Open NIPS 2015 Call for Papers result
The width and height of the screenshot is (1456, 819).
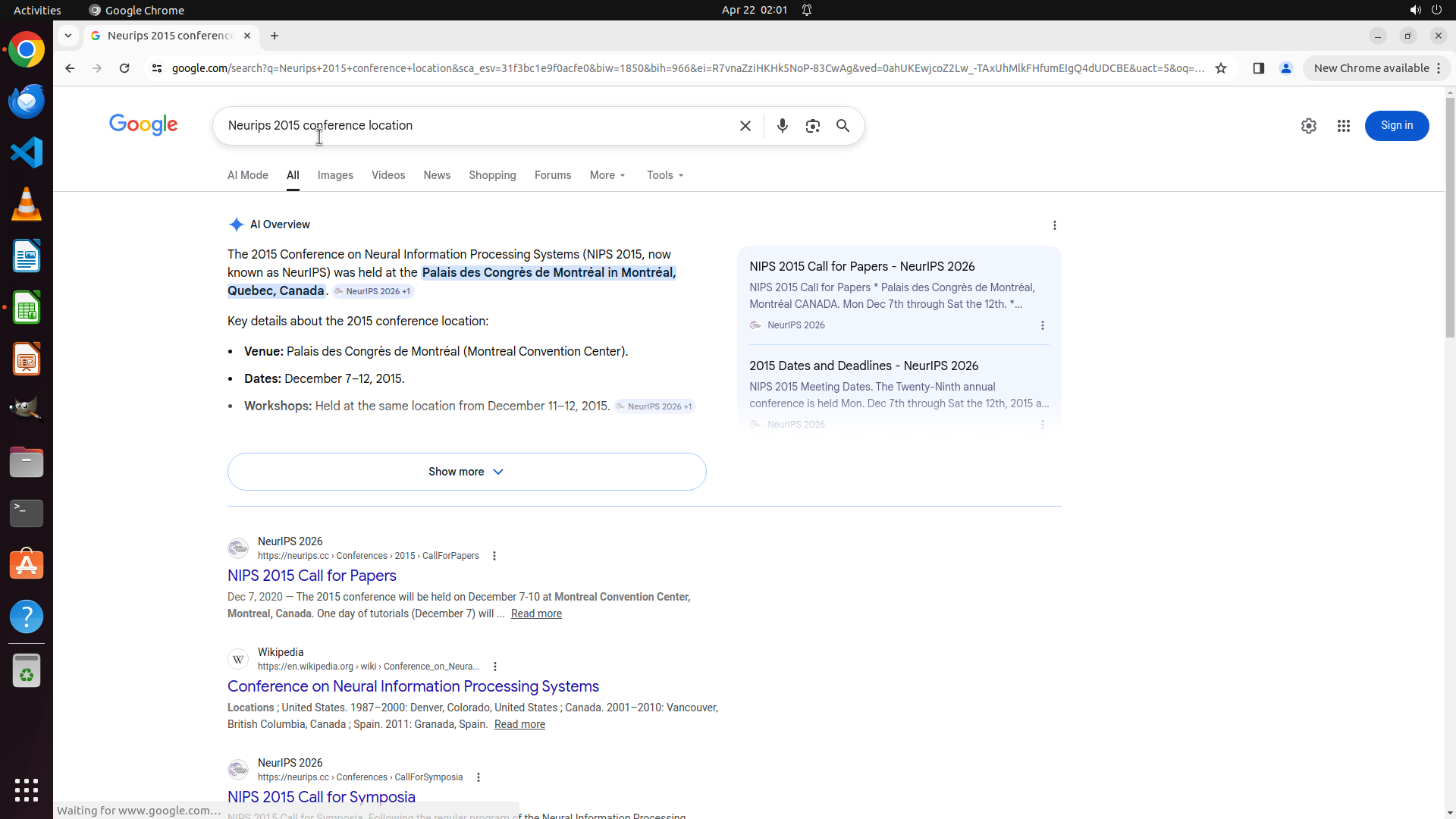click(312, 576)
